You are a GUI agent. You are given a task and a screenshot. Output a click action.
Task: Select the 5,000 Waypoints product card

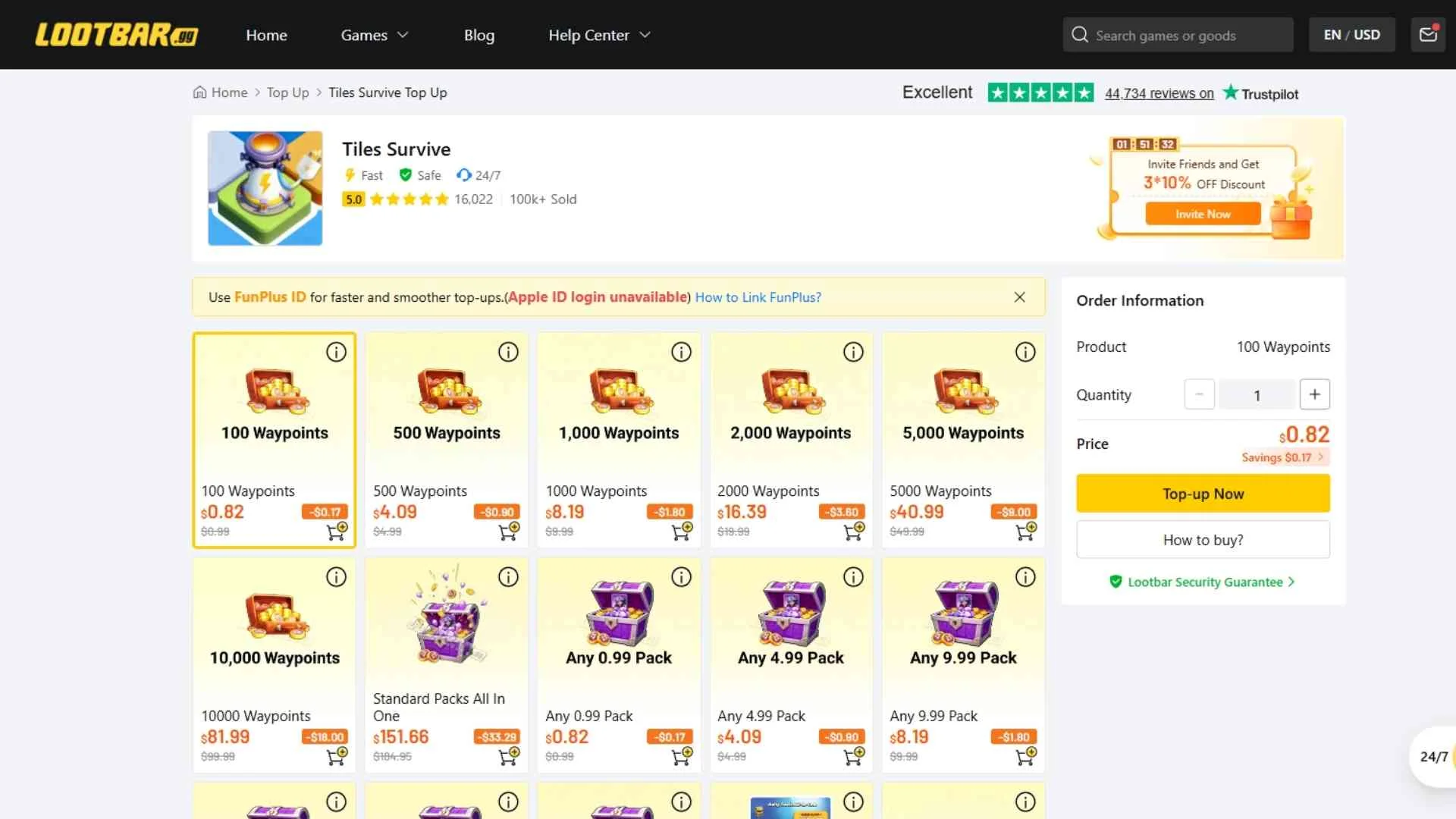(963, 440)
